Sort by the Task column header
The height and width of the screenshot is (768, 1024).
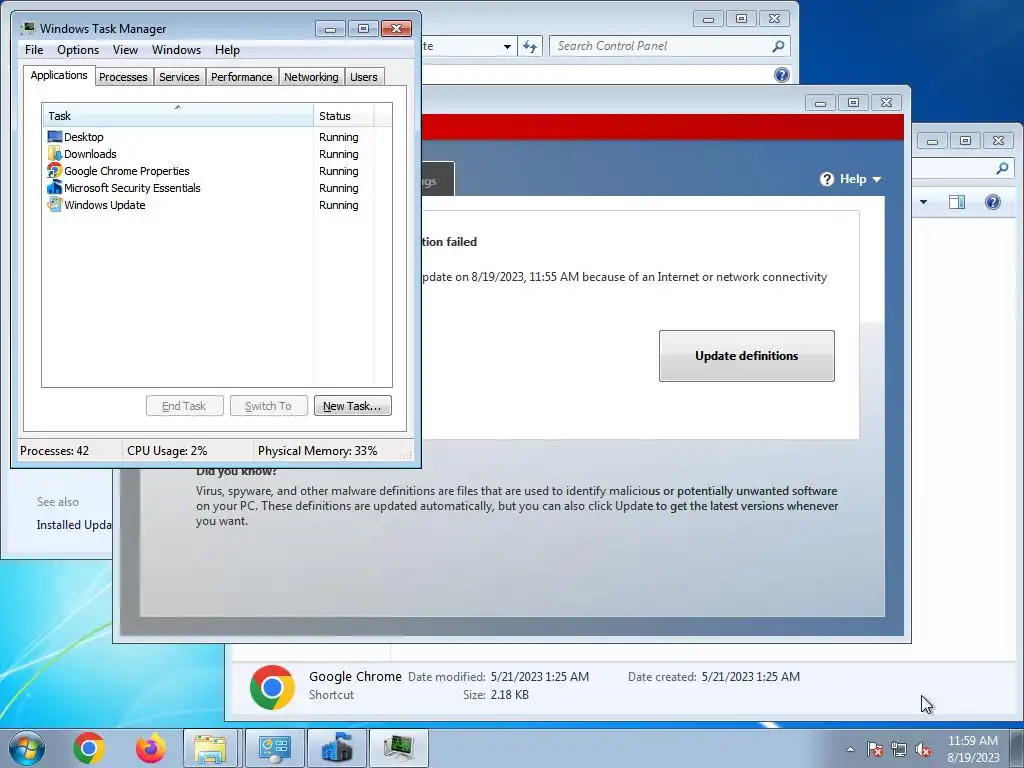(x=178, y=116)
